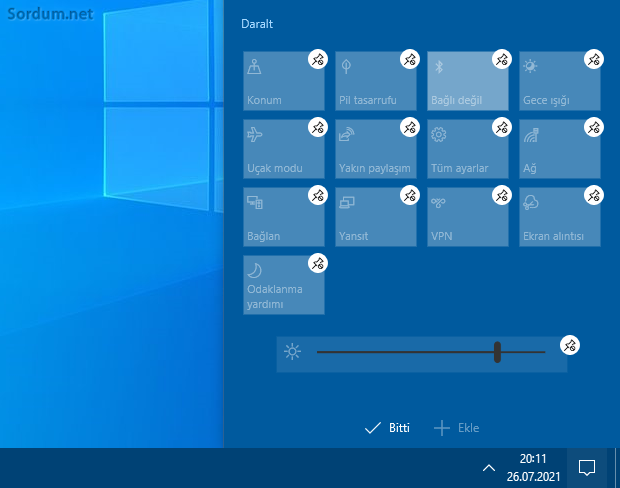
Task: Click the Show desktop strip at taskbar edge
Action: 616,468
